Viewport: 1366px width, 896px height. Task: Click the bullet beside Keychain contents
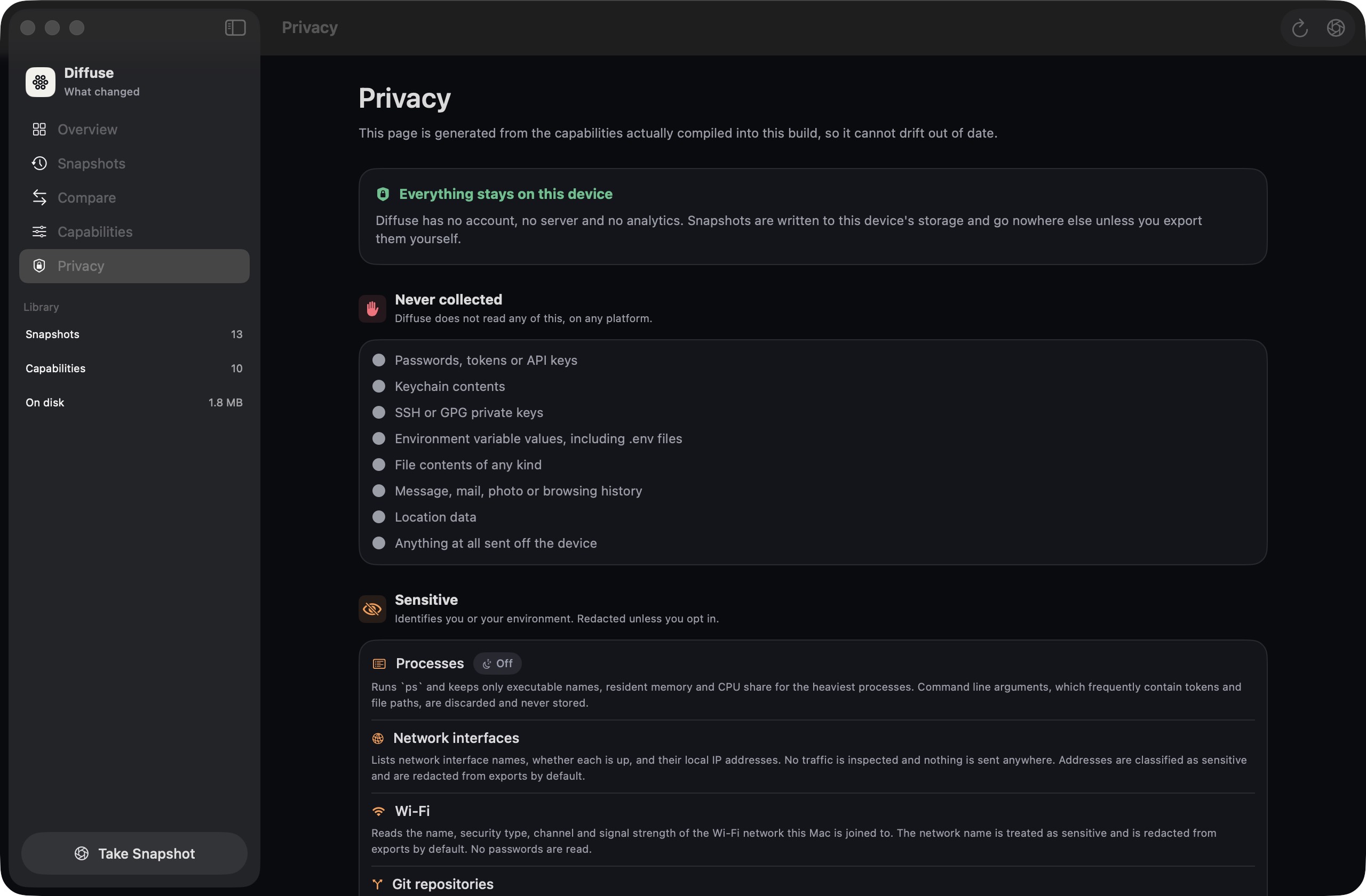click(x=379, y=387)
